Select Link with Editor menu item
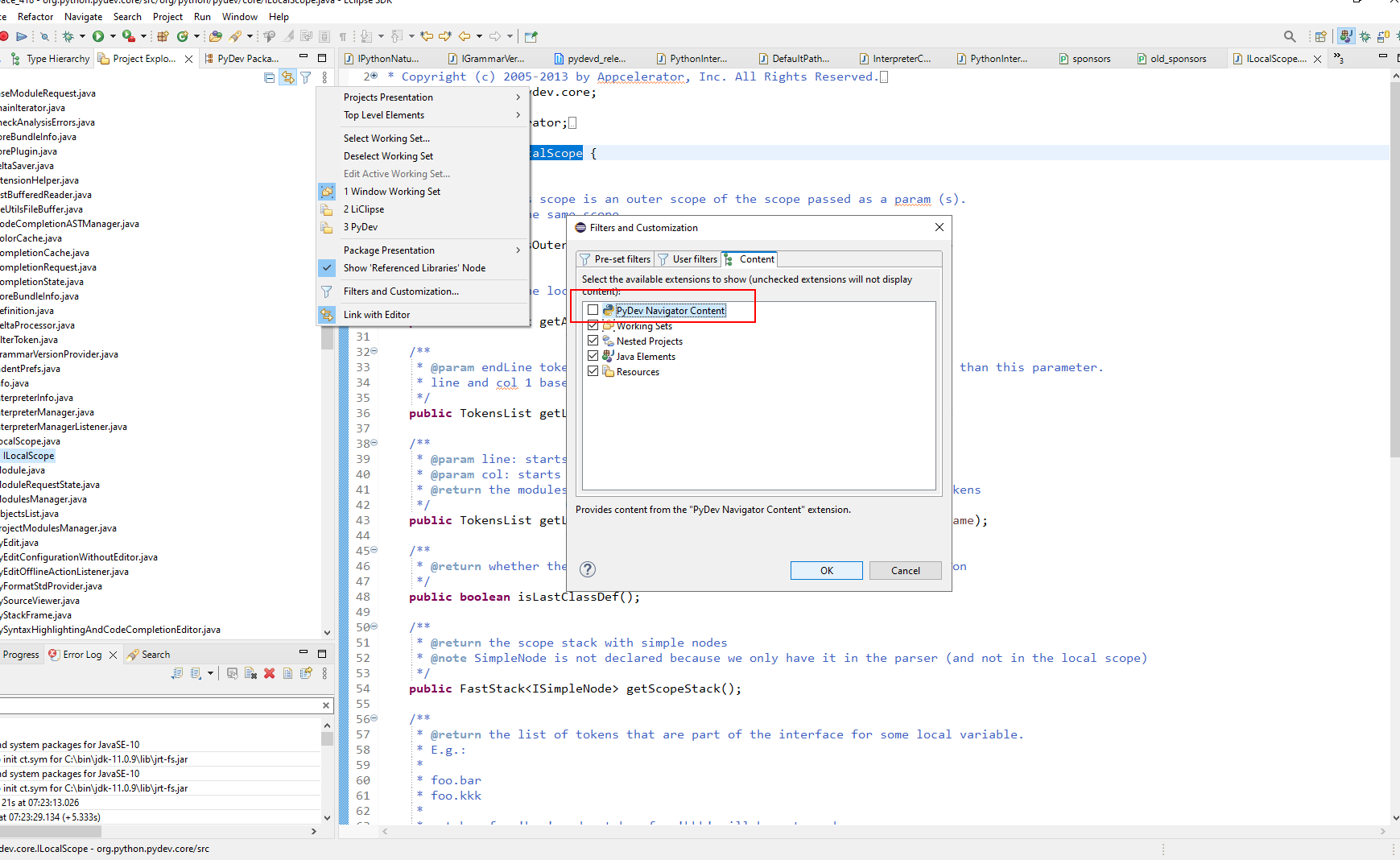Image resolution: width=1400 pixels, height=860 pixels. 377,315
